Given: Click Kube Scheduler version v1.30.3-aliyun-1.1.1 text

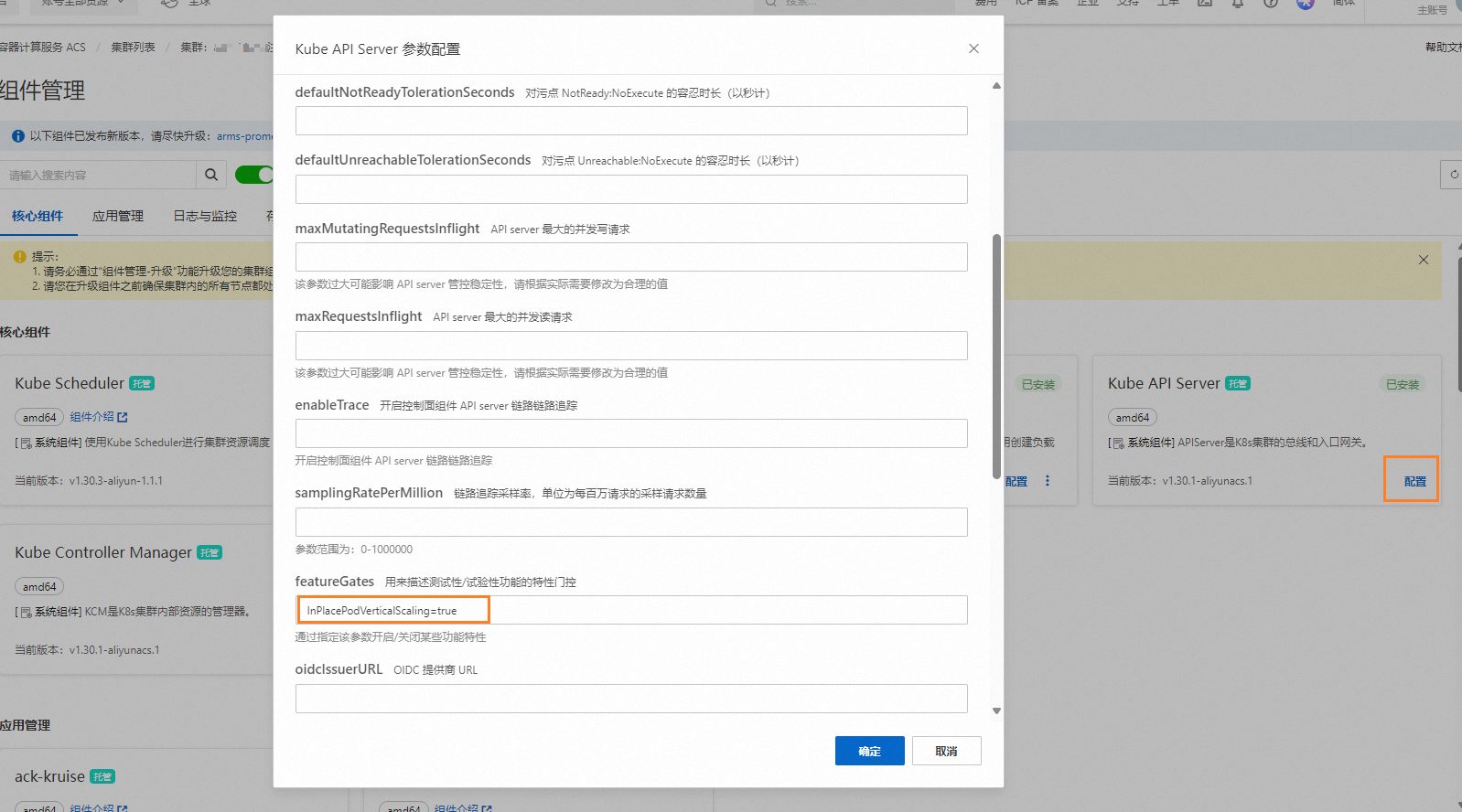Looking at the screenshot, I should click(116, 481).
